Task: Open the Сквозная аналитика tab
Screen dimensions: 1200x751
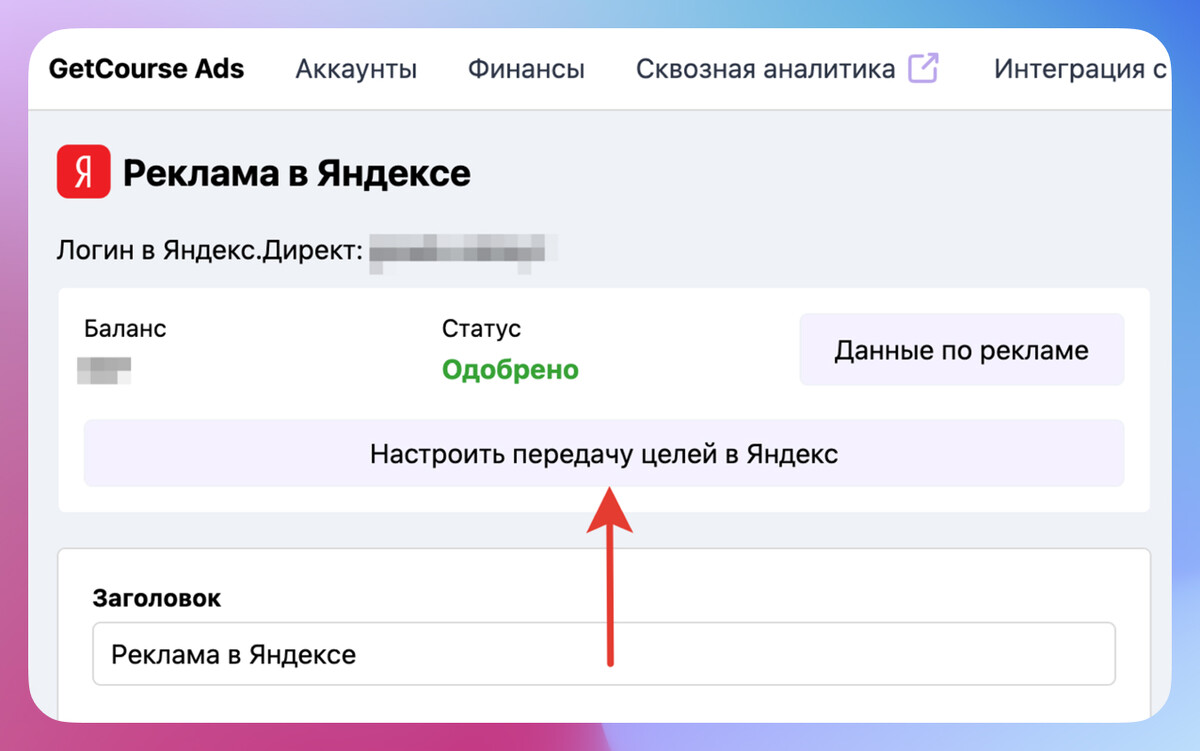Action: (x=766, y=70)
